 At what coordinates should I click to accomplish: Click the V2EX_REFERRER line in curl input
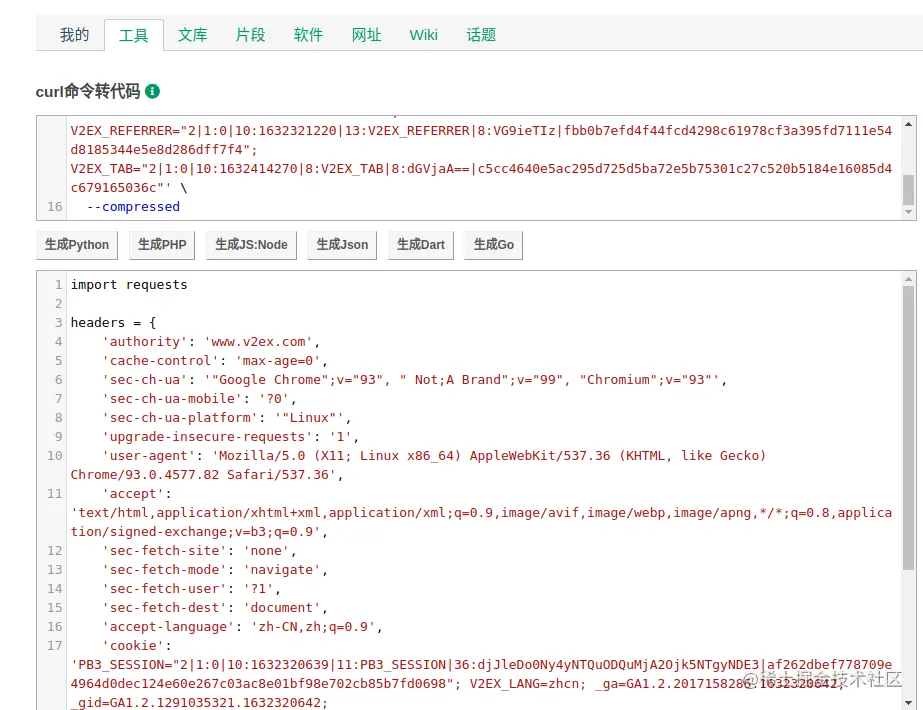[481, 131]
